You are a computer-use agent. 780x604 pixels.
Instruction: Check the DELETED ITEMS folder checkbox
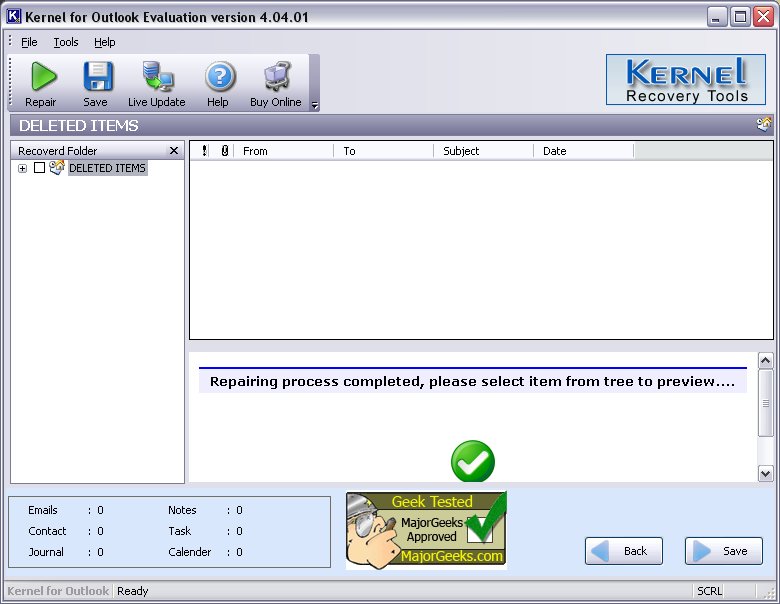39,168
